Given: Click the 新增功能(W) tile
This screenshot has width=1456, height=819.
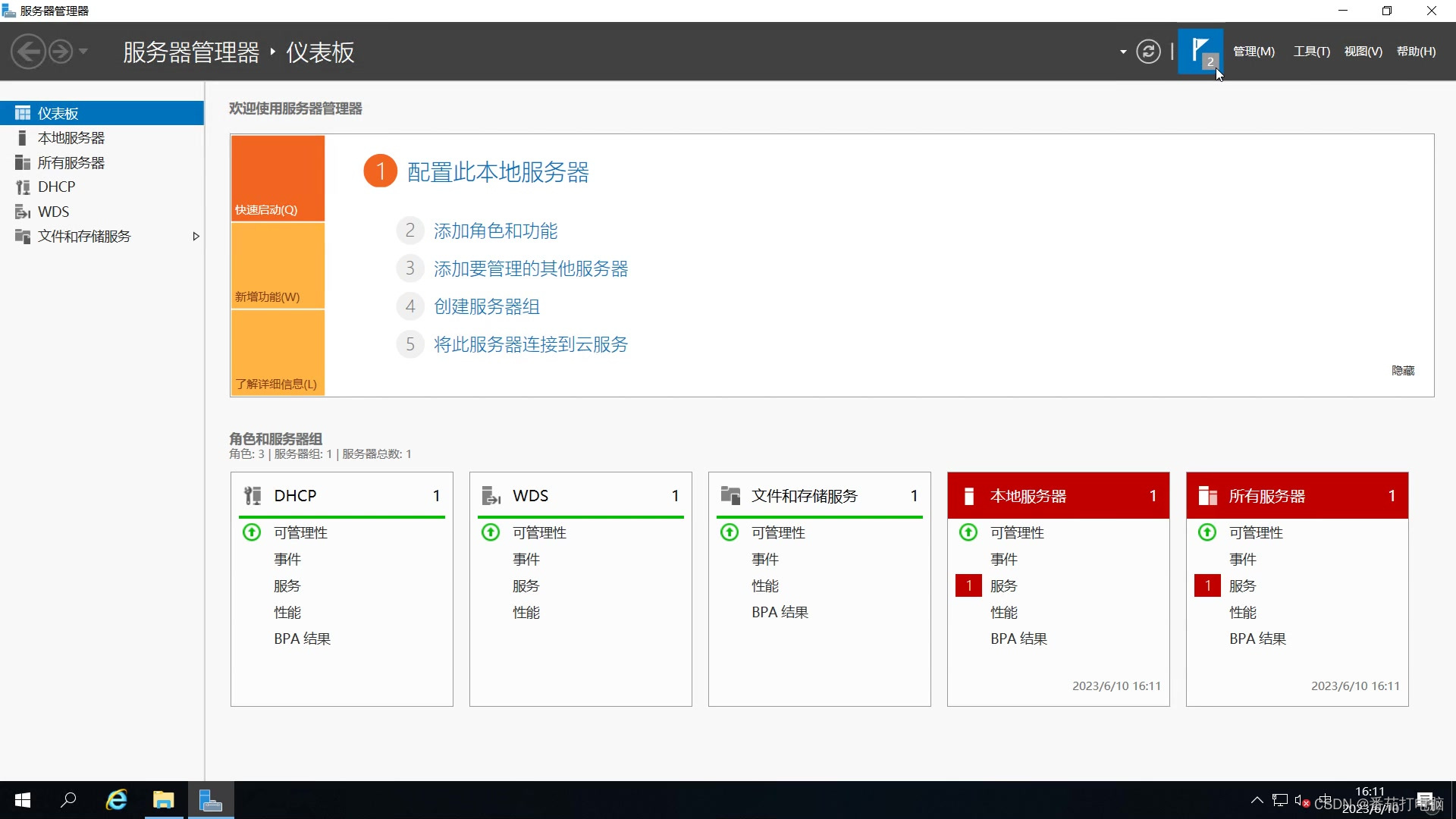Looking at the screenshot, I should (278, 265).
